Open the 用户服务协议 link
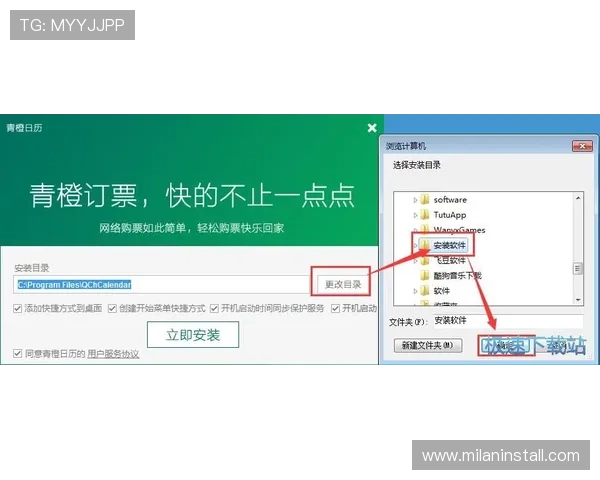The height and width of the screenshot is (480, 600). click(x=113, y=354)
